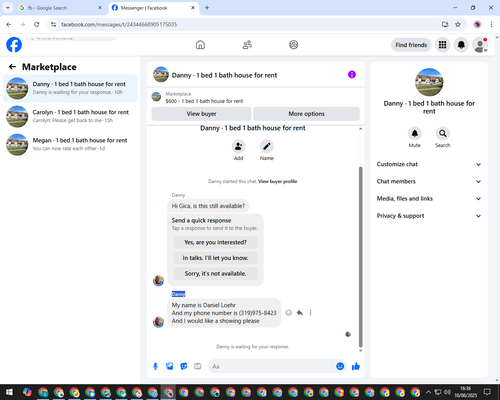Image resolution: width=500 pixels, height=400 pixels.
Task: Click the Windows Start button
Action: tap(9, 392)
